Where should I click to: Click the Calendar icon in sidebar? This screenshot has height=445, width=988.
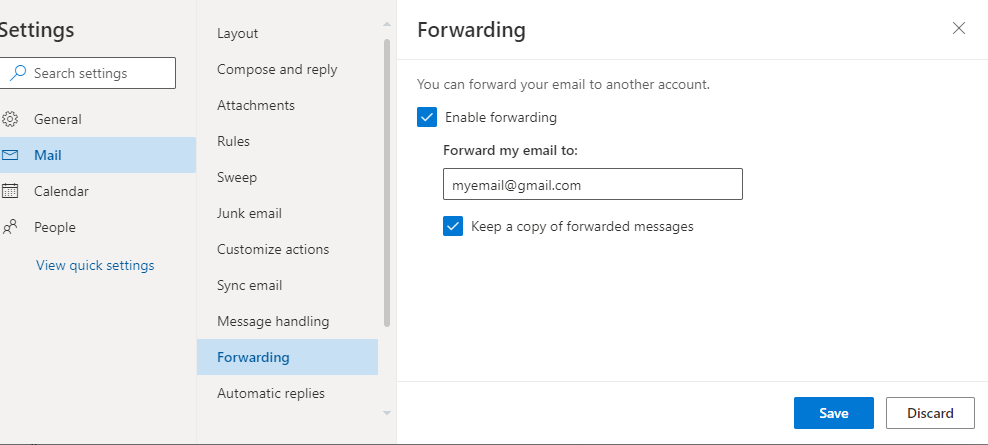(10, 191)
